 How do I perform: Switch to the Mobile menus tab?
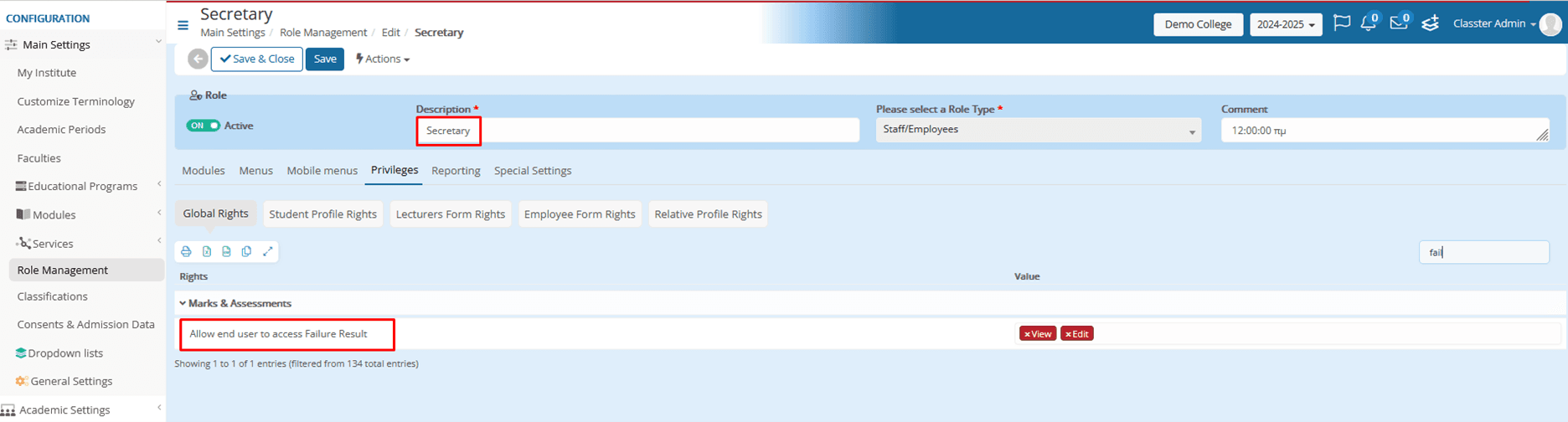click(322, 170)
